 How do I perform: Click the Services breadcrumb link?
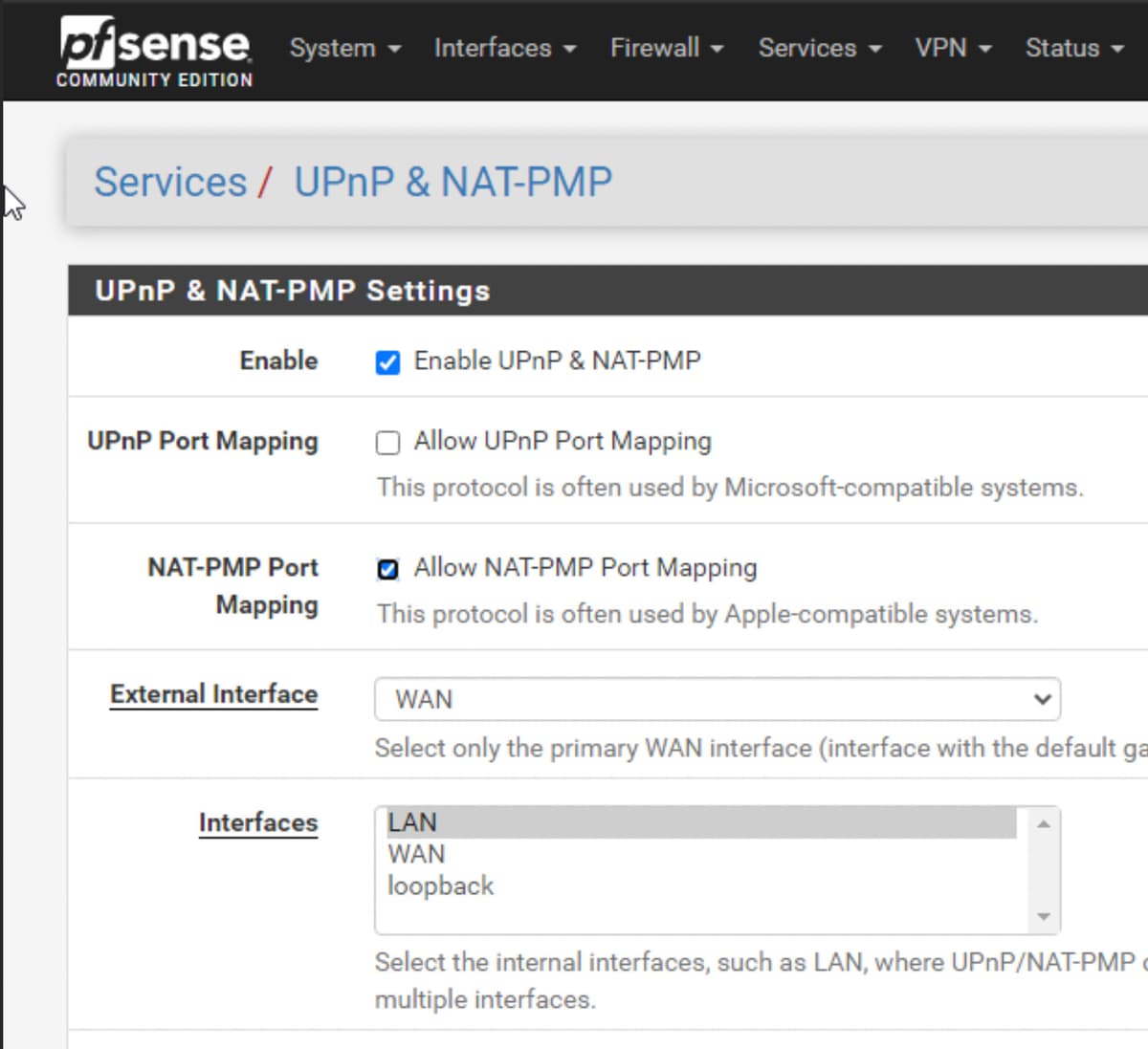[169, 182]
